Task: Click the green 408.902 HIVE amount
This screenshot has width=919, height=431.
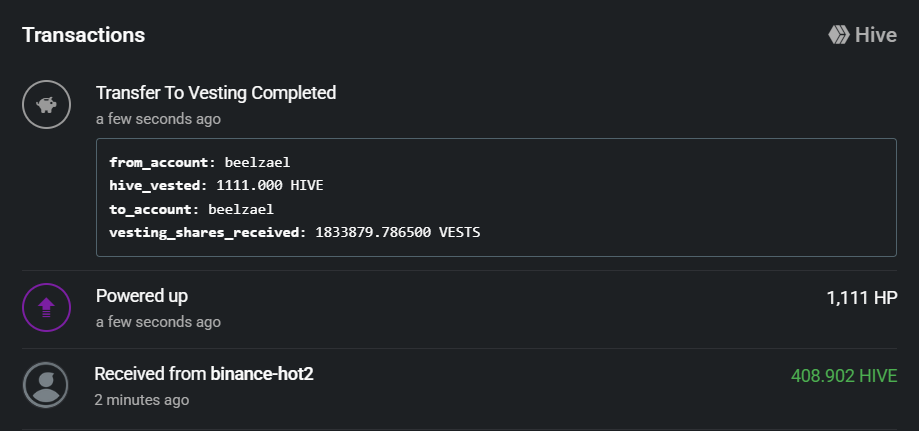Action: pyautogui.click(x=843, y=376)
